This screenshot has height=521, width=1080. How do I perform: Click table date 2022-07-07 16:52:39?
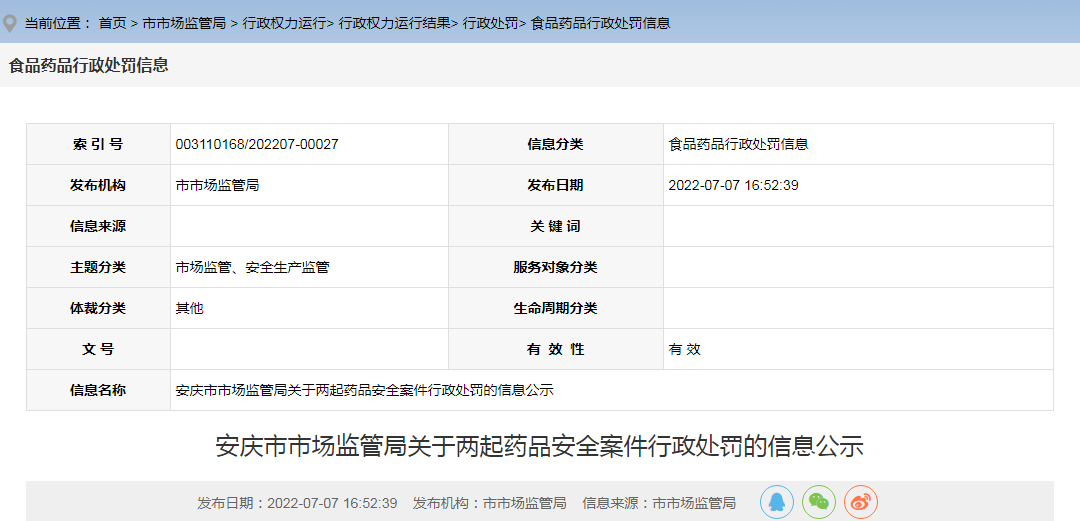click(x=734, y=185)
